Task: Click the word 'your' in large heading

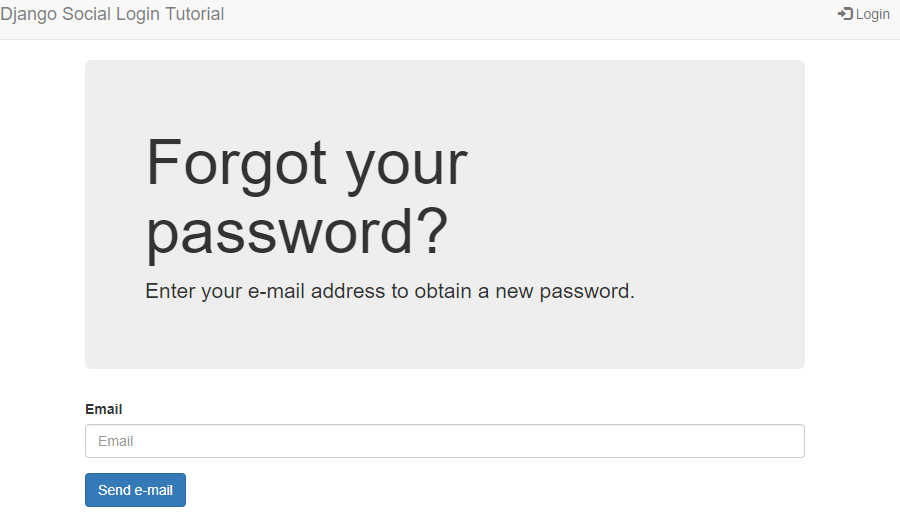Action: click(407, 162)
